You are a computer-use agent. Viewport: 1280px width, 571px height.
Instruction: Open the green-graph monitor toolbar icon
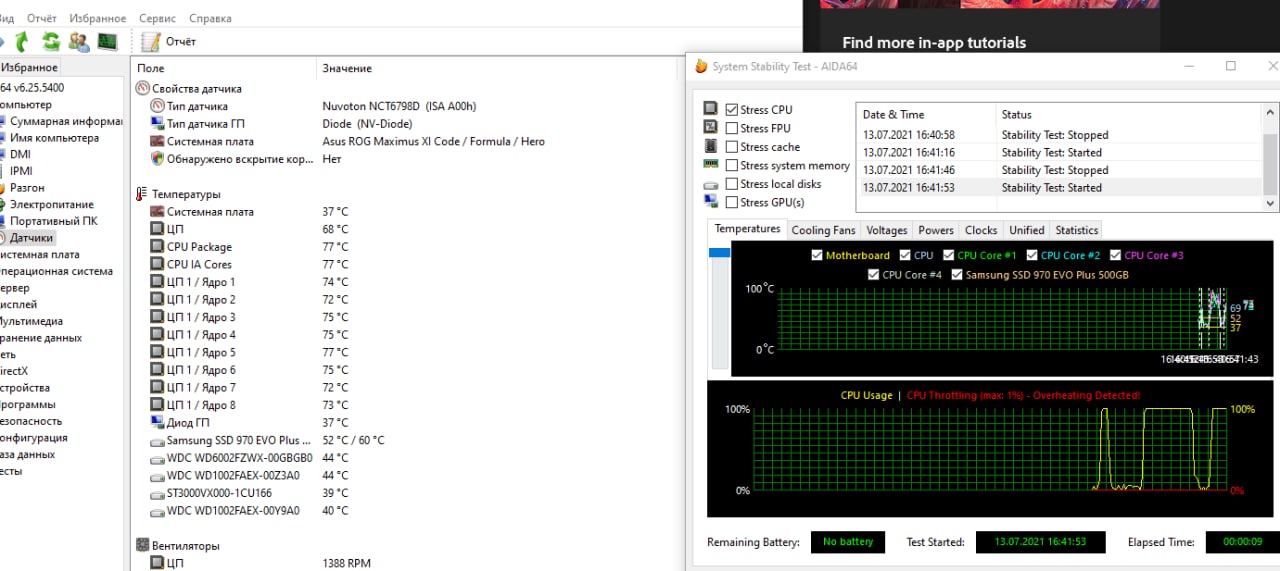(x=107, y=42)
